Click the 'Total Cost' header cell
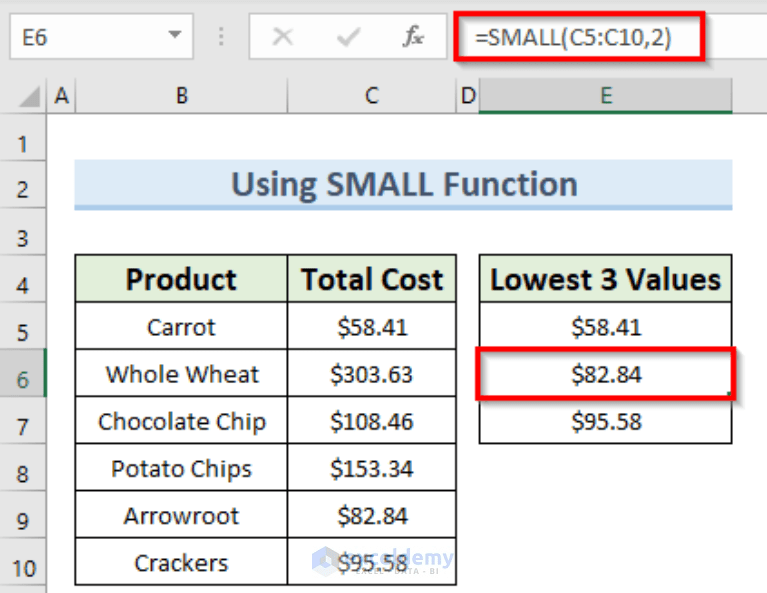 [x=372, y=279]
